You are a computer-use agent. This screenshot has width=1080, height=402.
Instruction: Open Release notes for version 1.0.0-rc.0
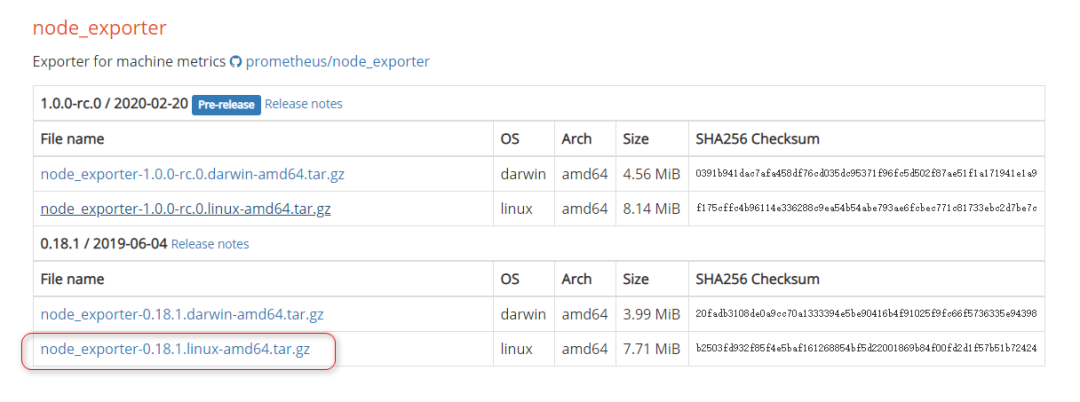tap(303, 104)
